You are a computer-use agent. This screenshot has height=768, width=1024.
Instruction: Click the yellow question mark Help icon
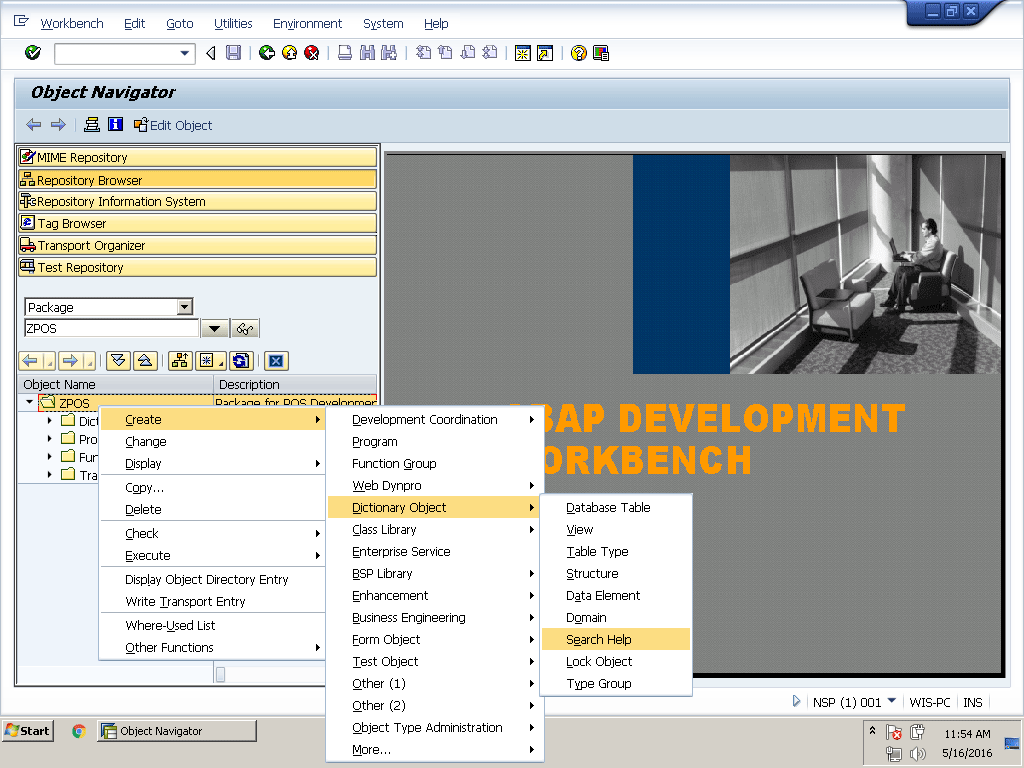pyautogui.click(x=578, y=53)
